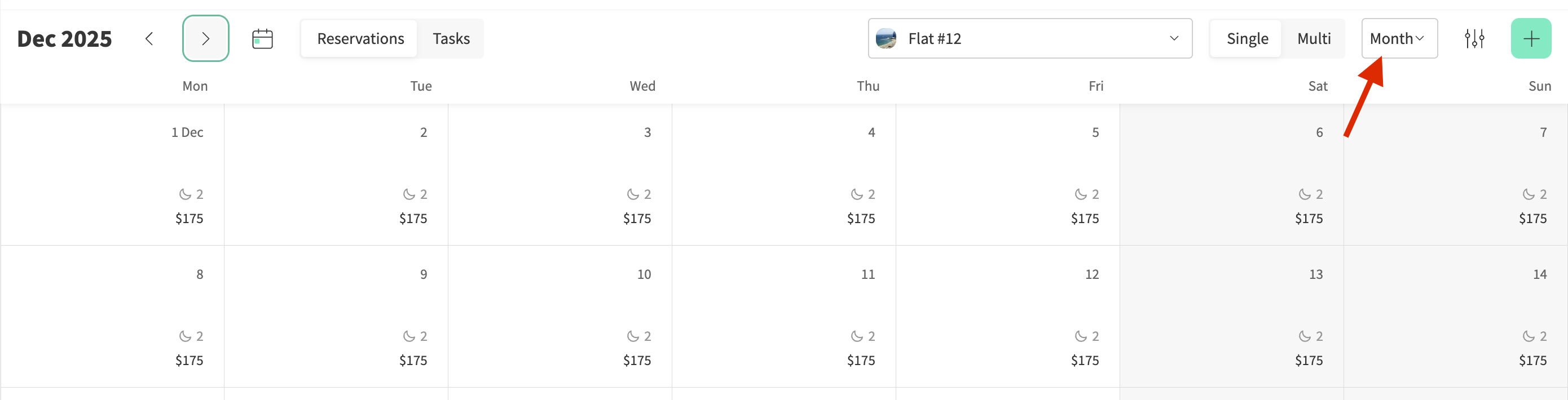Screen dimensions: 1568x400
Task: Click the Flat #12 property thumbnail
Action: 886,39
